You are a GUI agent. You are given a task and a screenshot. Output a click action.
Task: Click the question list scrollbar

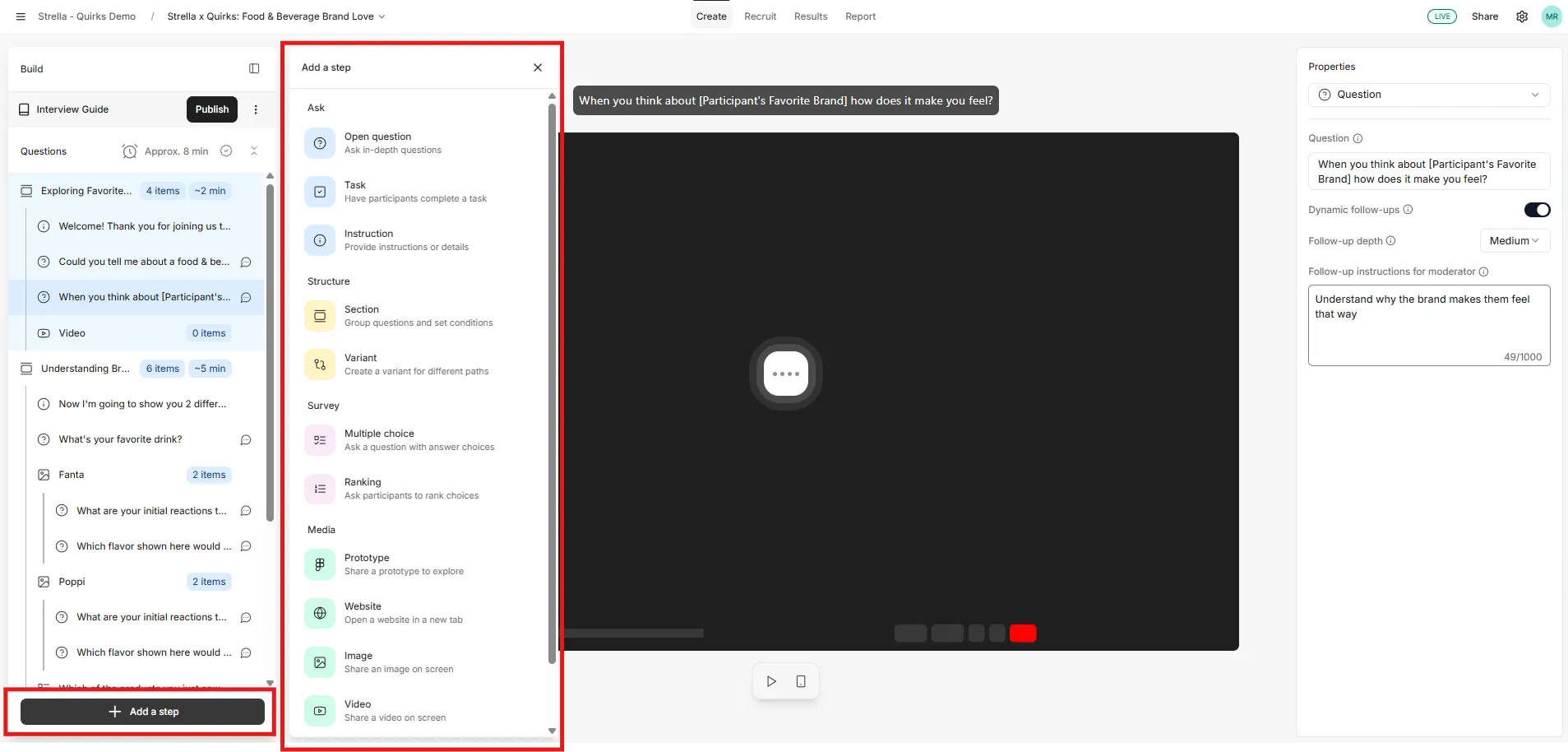click(270, 352)
